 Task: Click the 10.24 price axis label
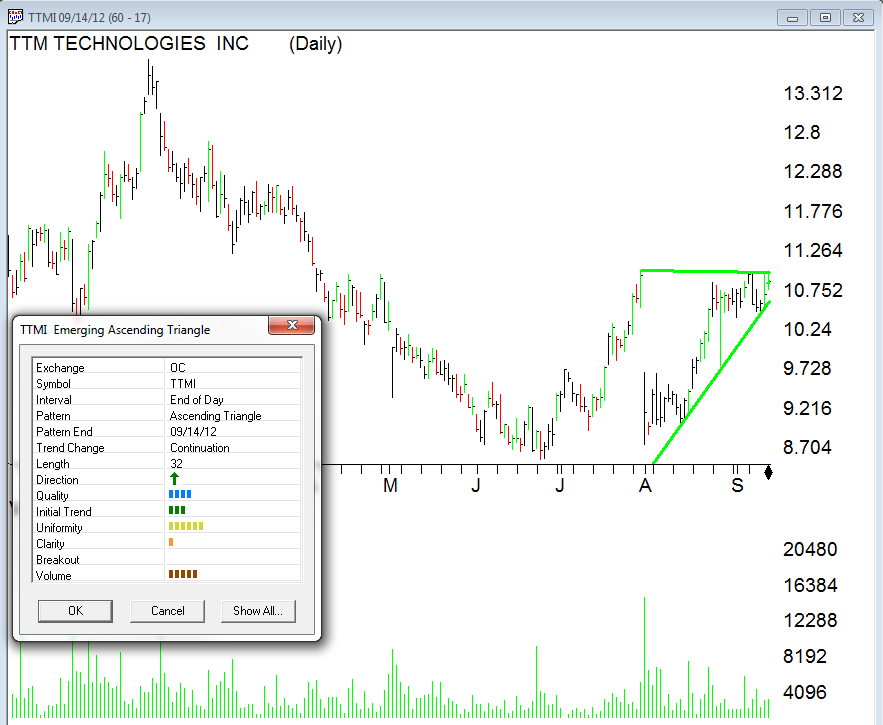pos(808,330)
